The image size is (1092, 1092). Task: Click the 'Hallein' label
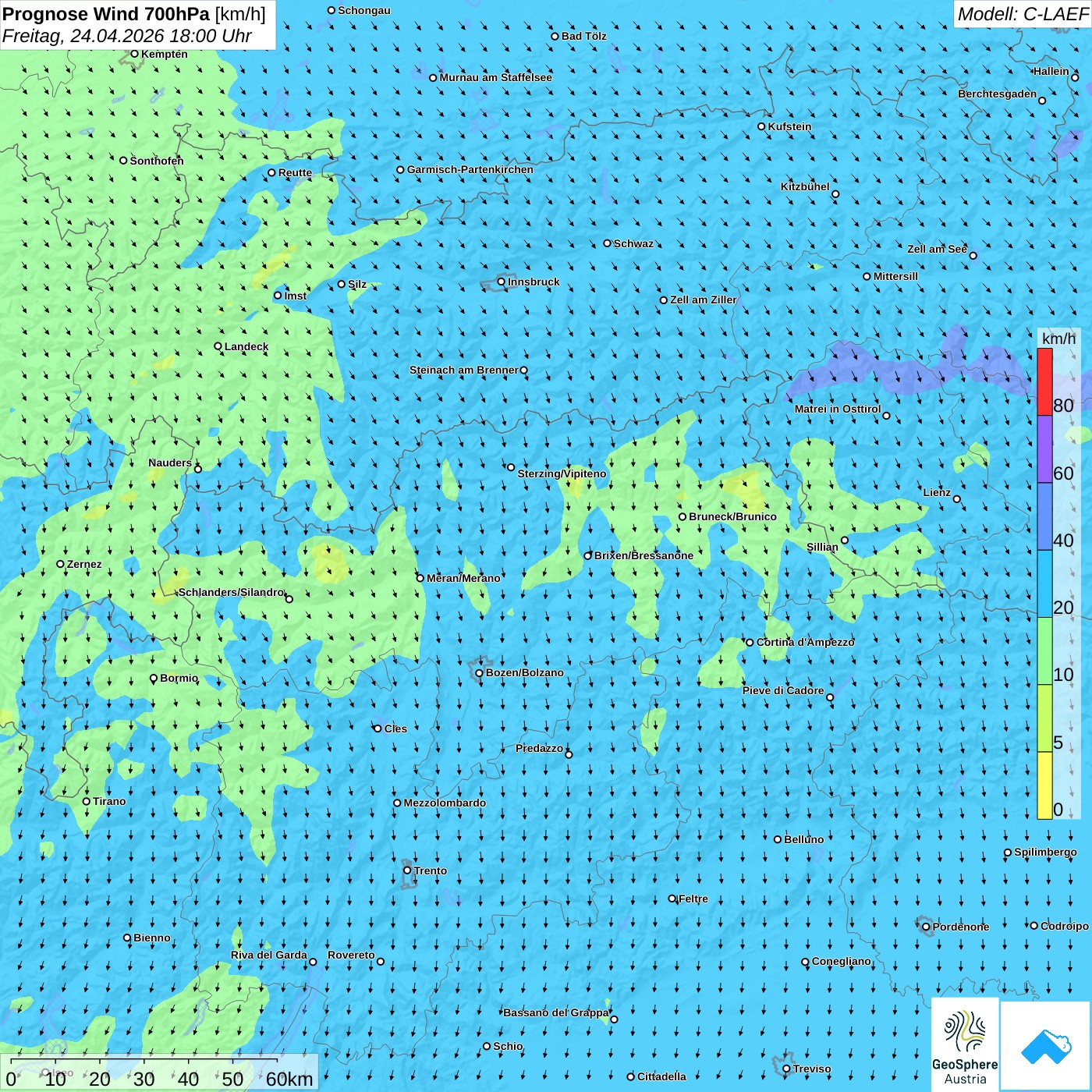coord(1051,71)
